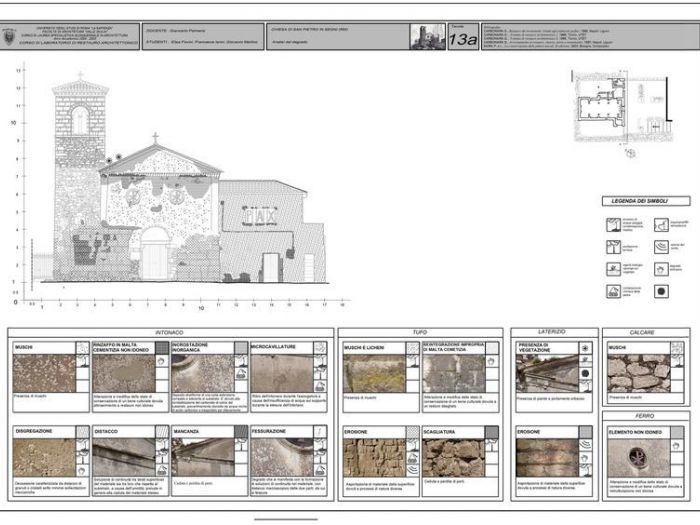This screenshot has width=700, height=525.
Task: Click the pollution icon on the DISTACCO card
Action: pos(162,471)
